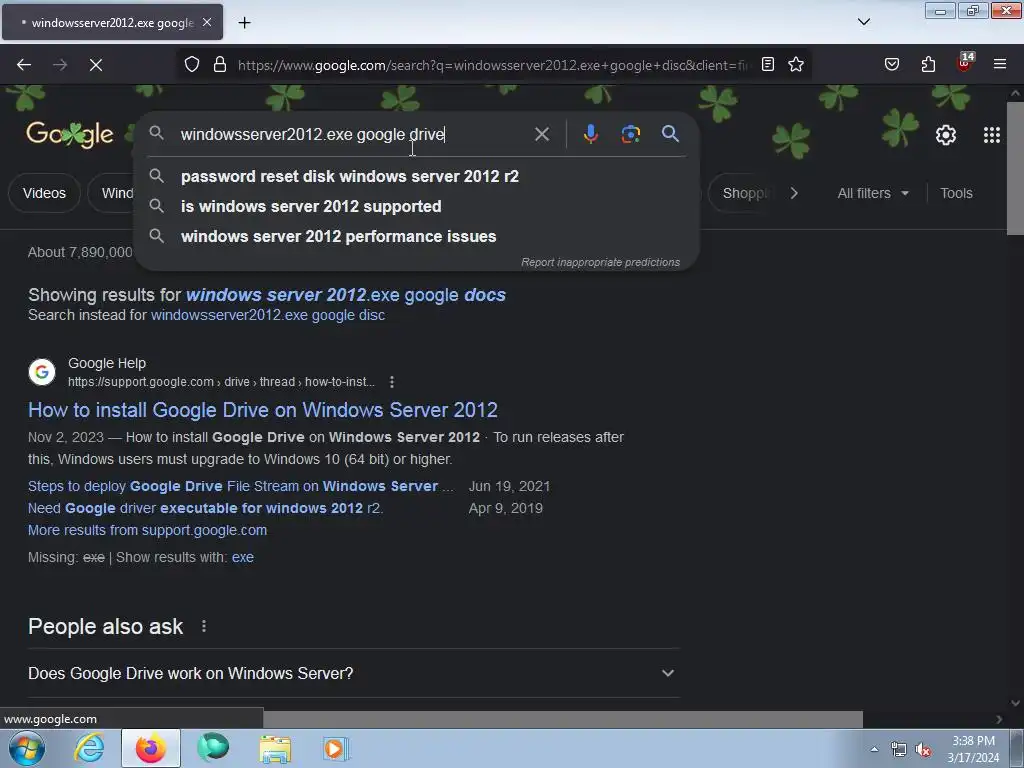
Task: Open the Windows Start menu
Action: pyautogui.click(x=27, y=748)
